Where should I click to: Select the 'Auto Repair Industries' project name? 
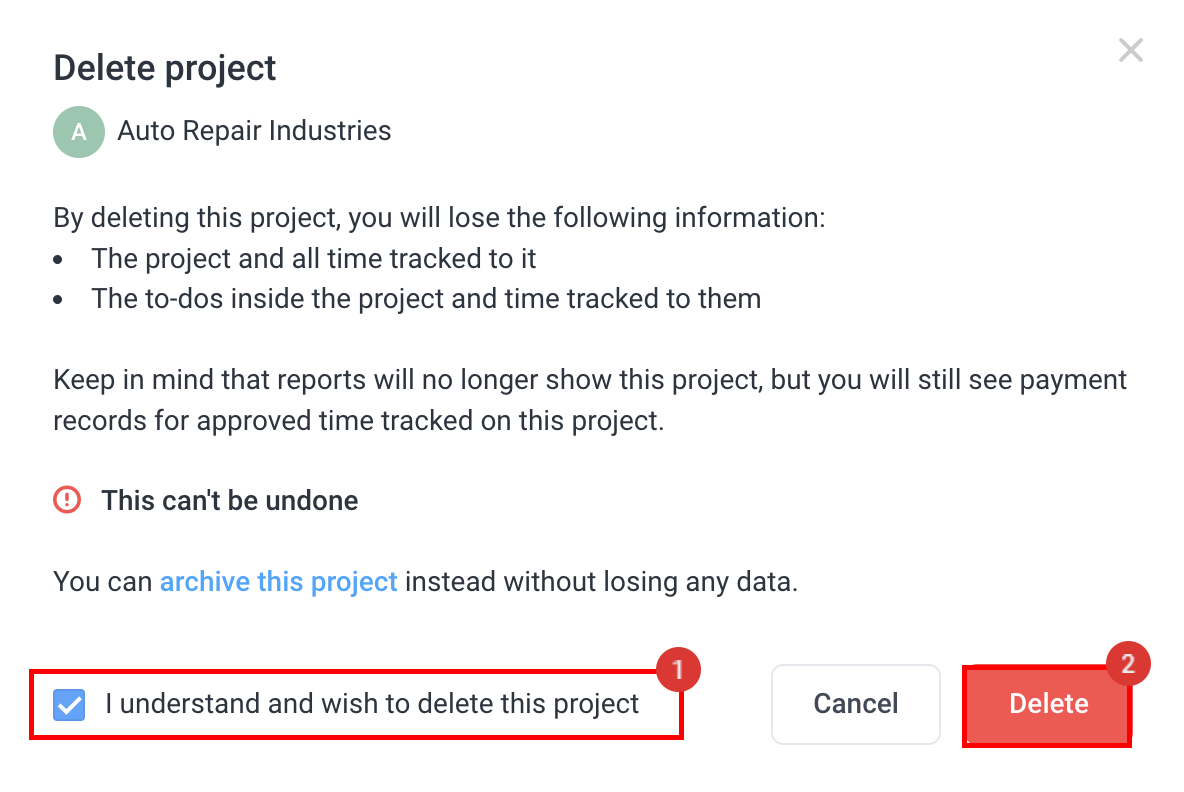pyautogui.click(x=254, y=131)
